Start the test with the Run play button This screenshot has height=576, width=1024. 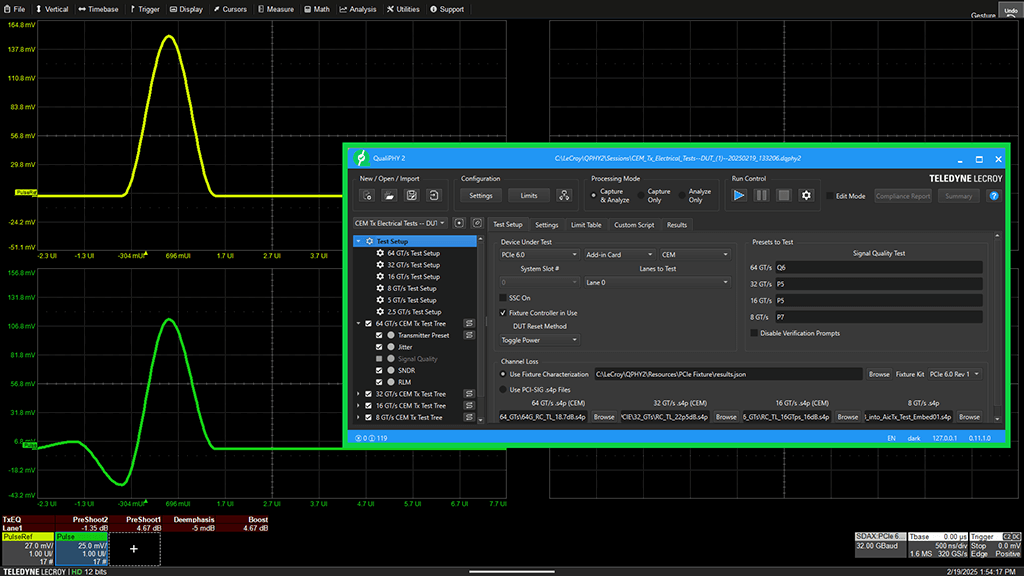[739, 196]
